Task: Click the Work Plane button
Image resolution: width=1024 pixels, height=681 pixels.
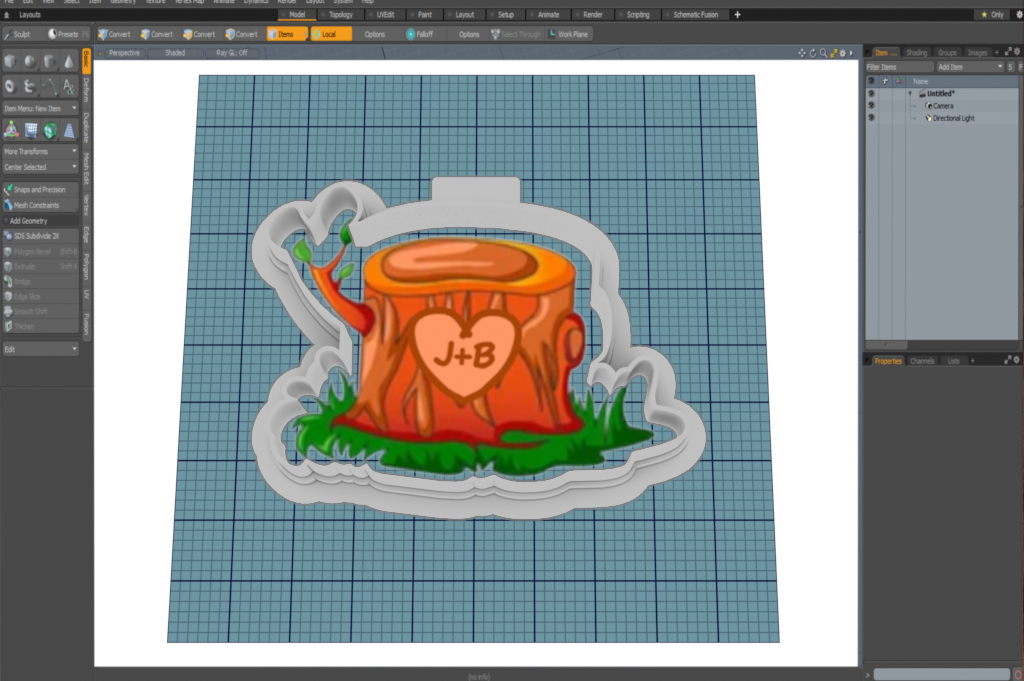Action: [x=568, y=34]
